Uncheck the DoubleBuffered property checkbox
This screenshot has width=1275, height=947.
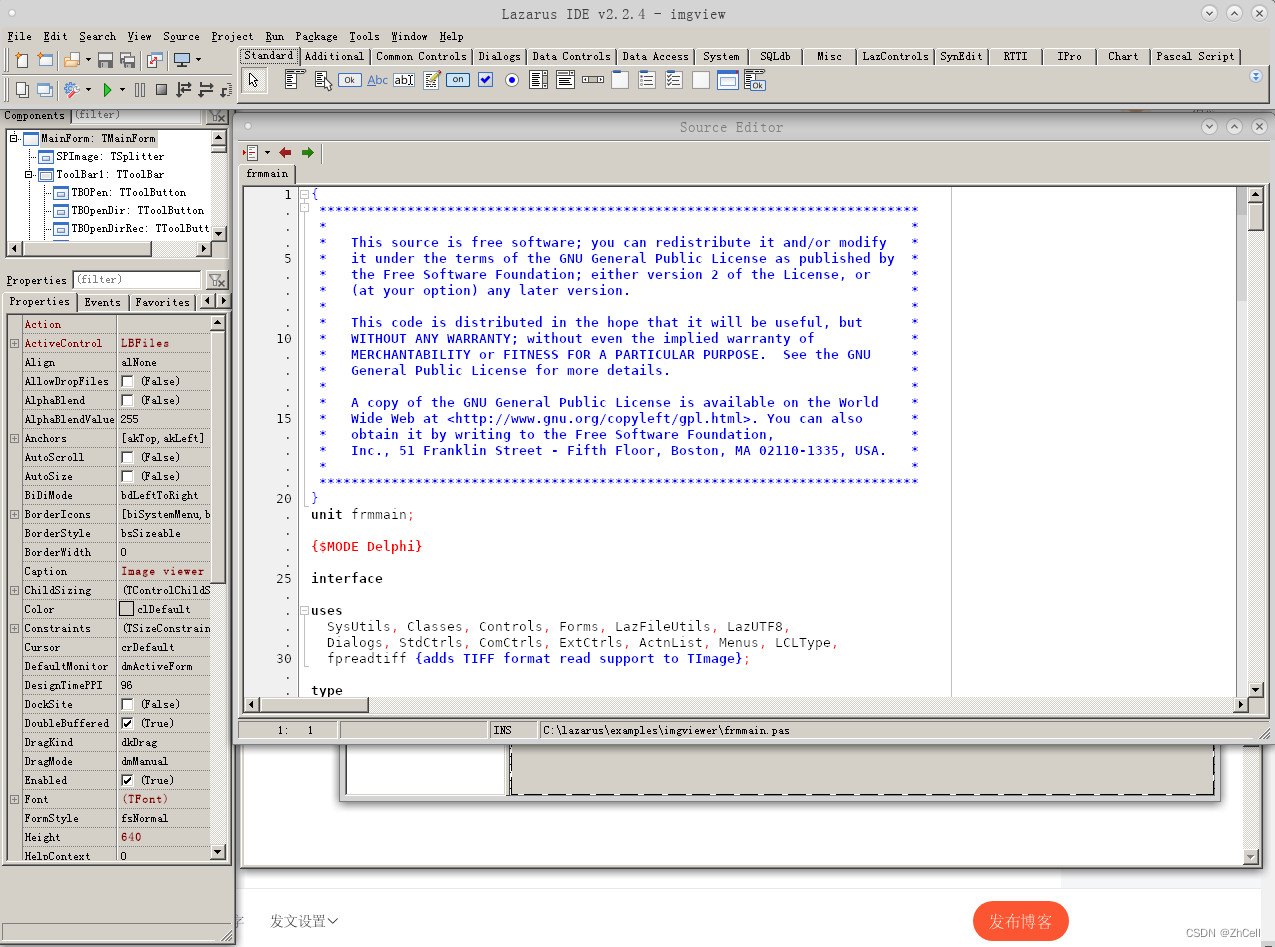[x=128, y=723]
